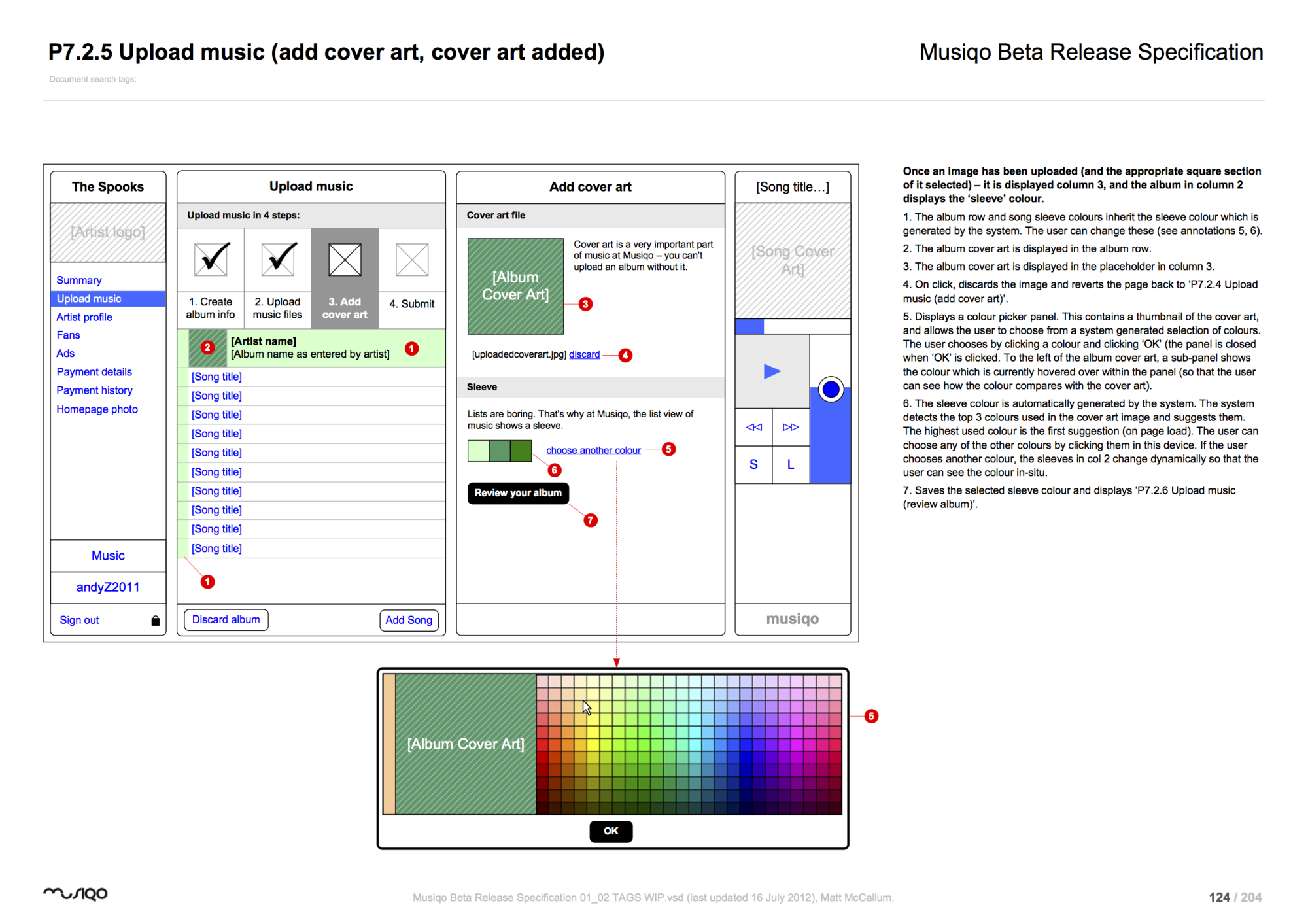Click the crossed box icon for Add cover art

(345, 260)
